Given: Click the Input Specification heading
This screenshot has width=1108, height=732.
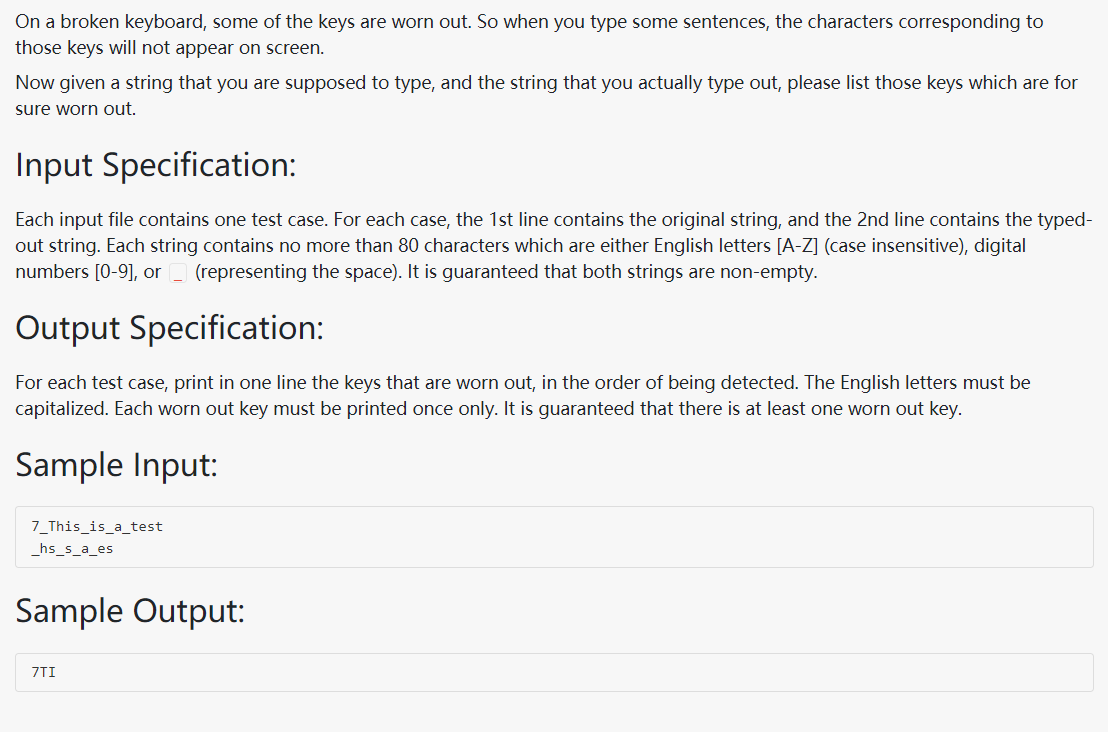Looking at the screenshot, I should tap(155, 165).
